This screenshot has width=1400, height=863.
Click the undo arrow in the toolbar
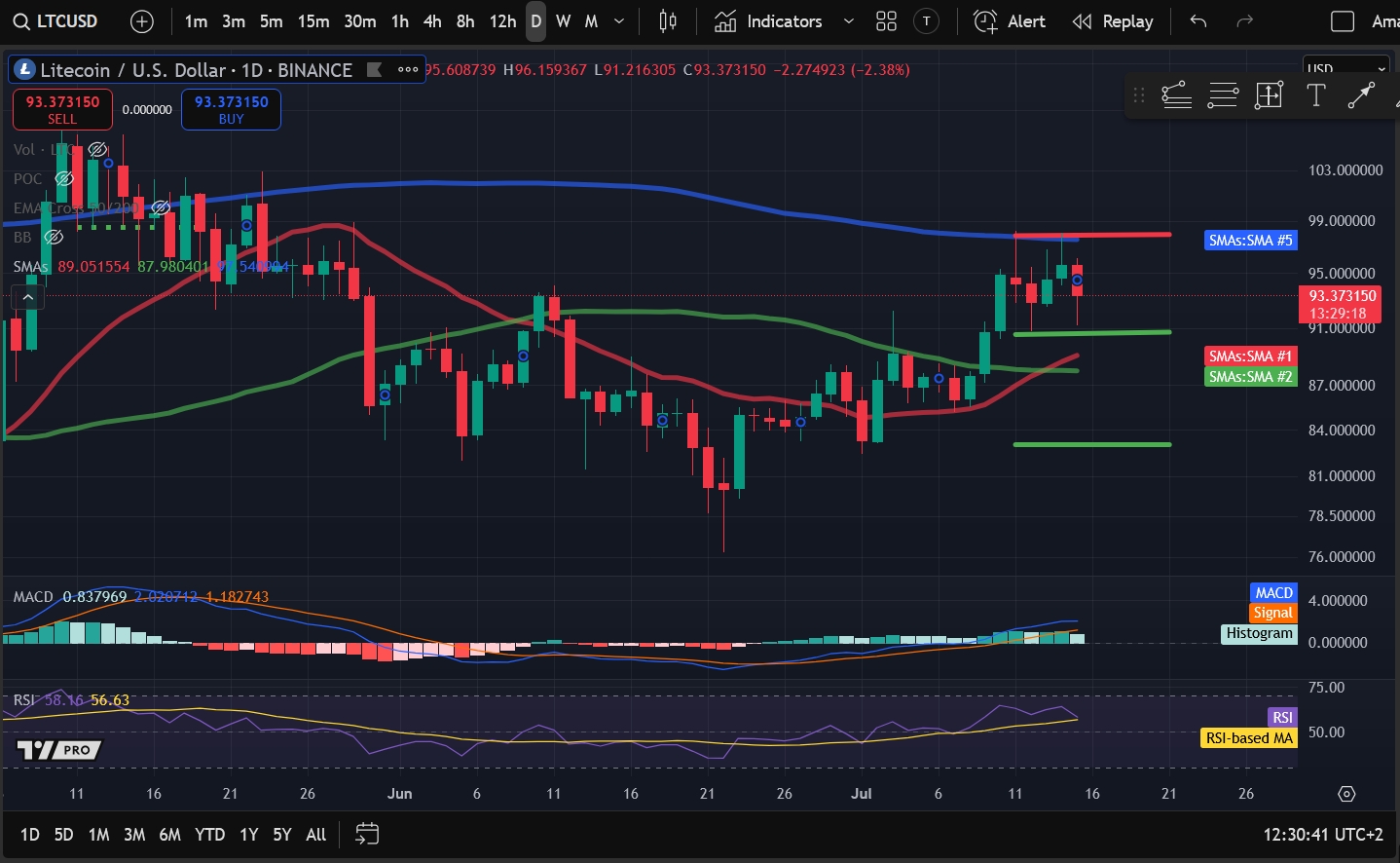[x=1198, y=21]
